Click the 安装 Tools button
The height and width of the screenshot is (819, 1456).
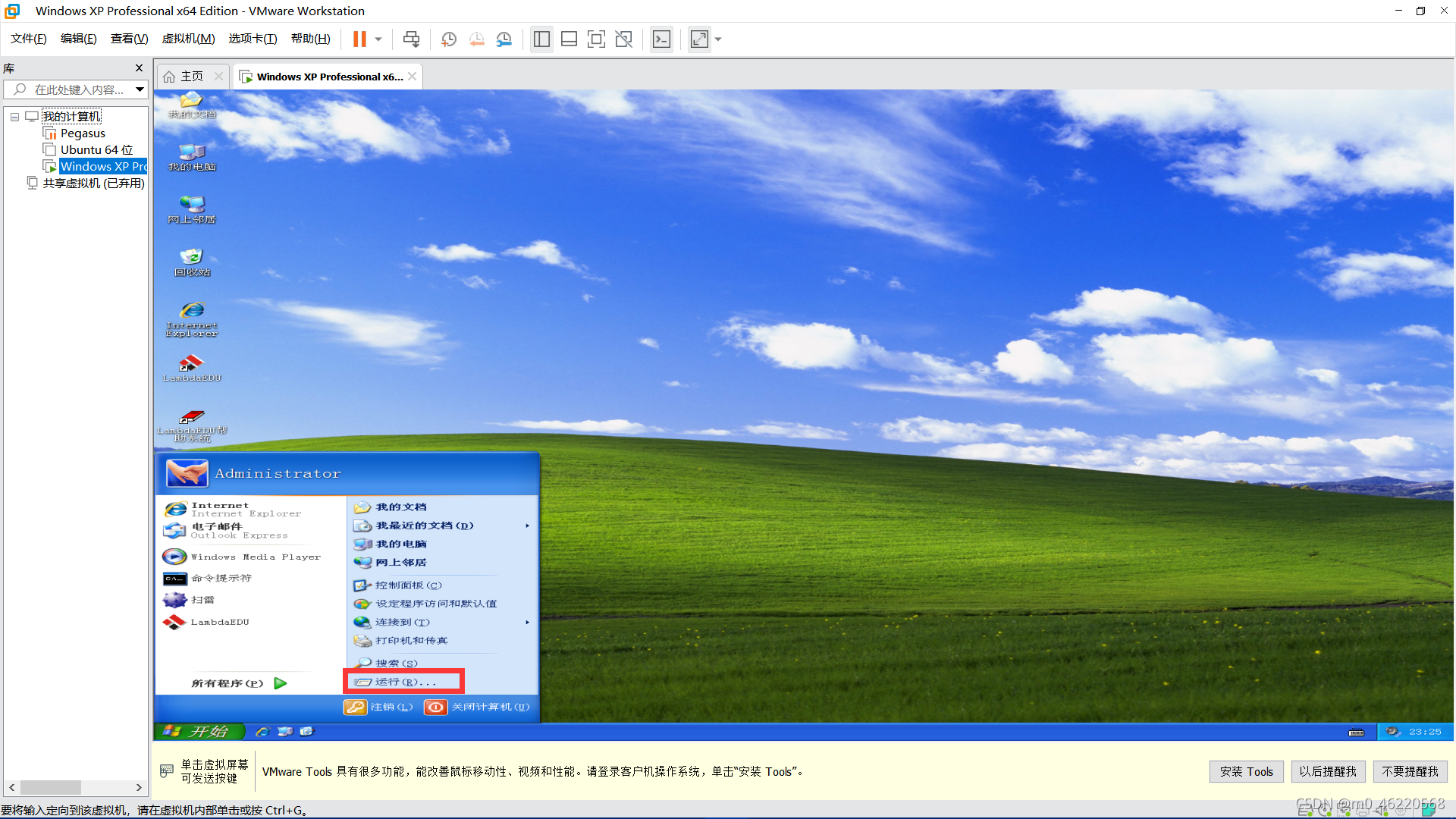pos(1246,771)
